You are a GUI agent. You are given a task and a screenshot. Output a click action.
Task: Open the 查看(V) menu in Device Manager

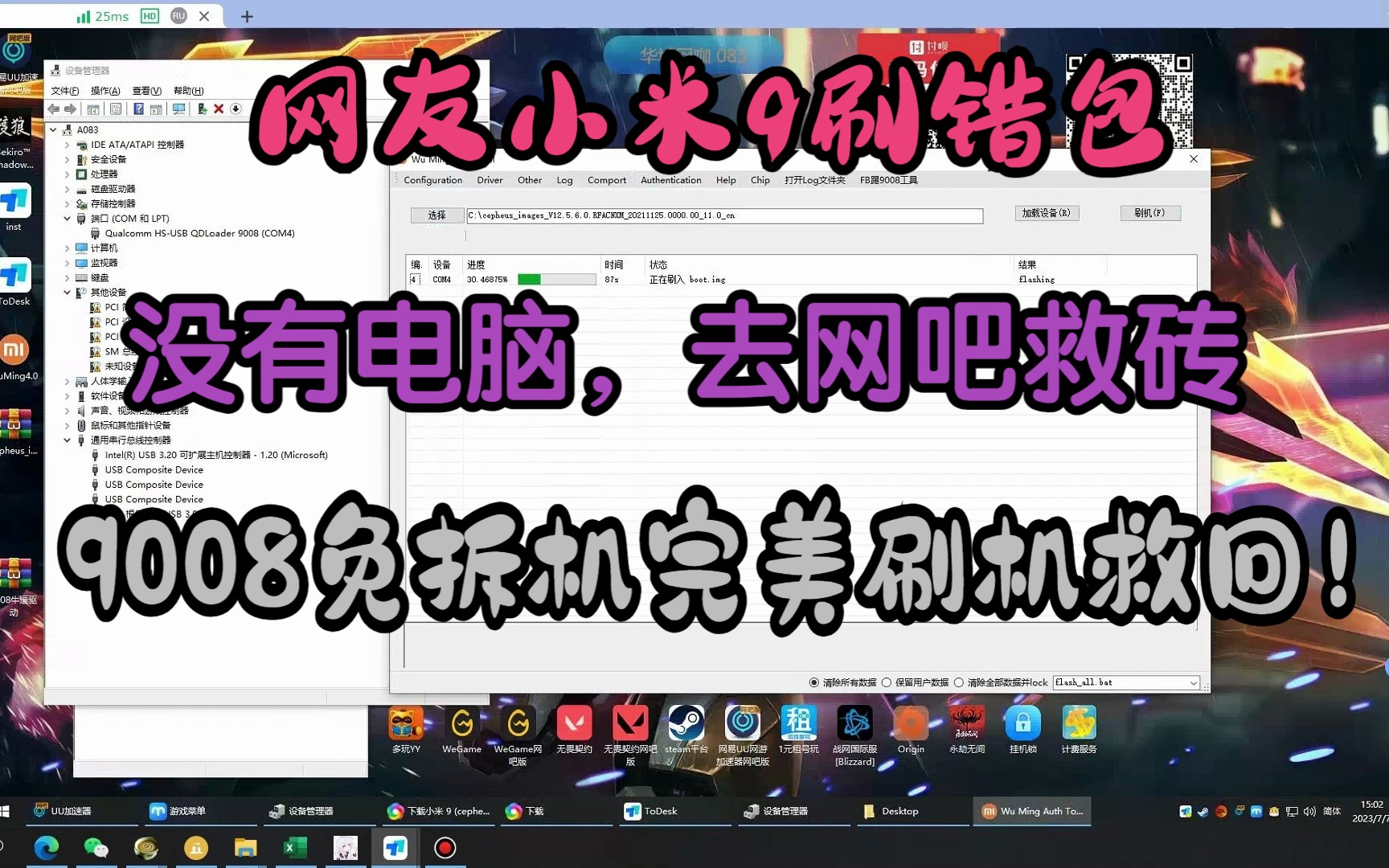pos(145,90)
